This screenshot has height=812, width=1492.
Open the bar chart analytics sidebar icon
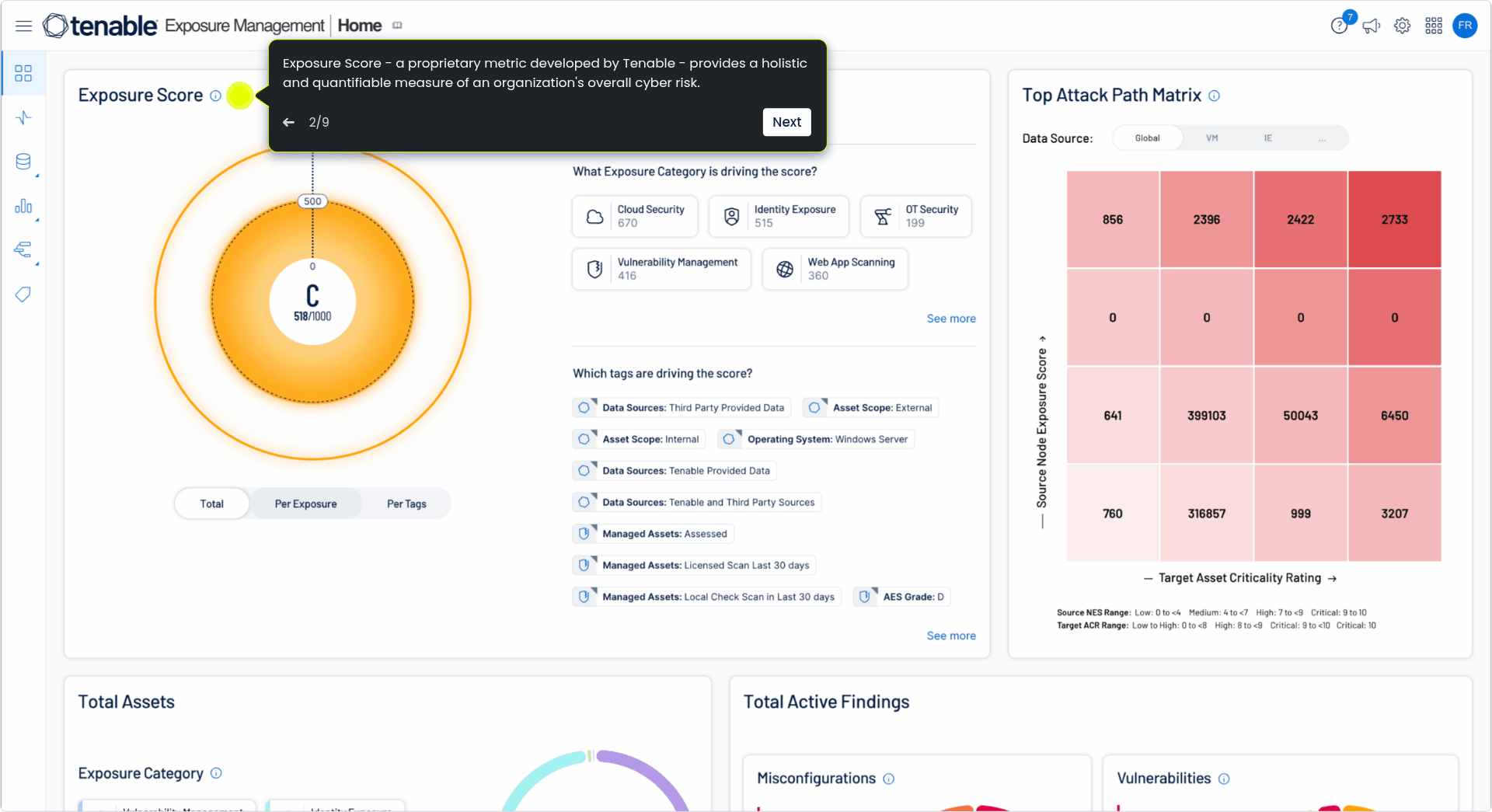pos(23,206)
